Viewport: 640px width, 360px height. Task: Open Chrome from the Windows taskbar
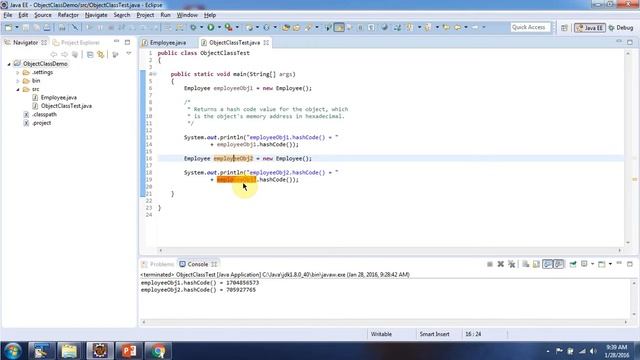click(158, 351)
